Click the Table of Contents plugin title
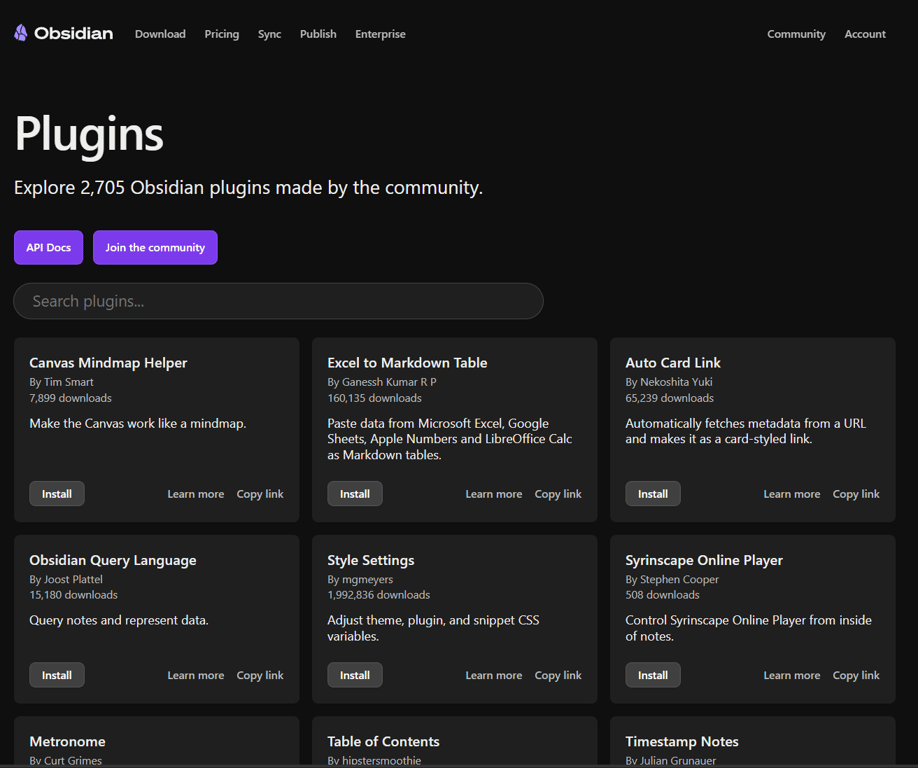Image resolution: width=918 pixels, height=768 pixels. coord(383,742)
